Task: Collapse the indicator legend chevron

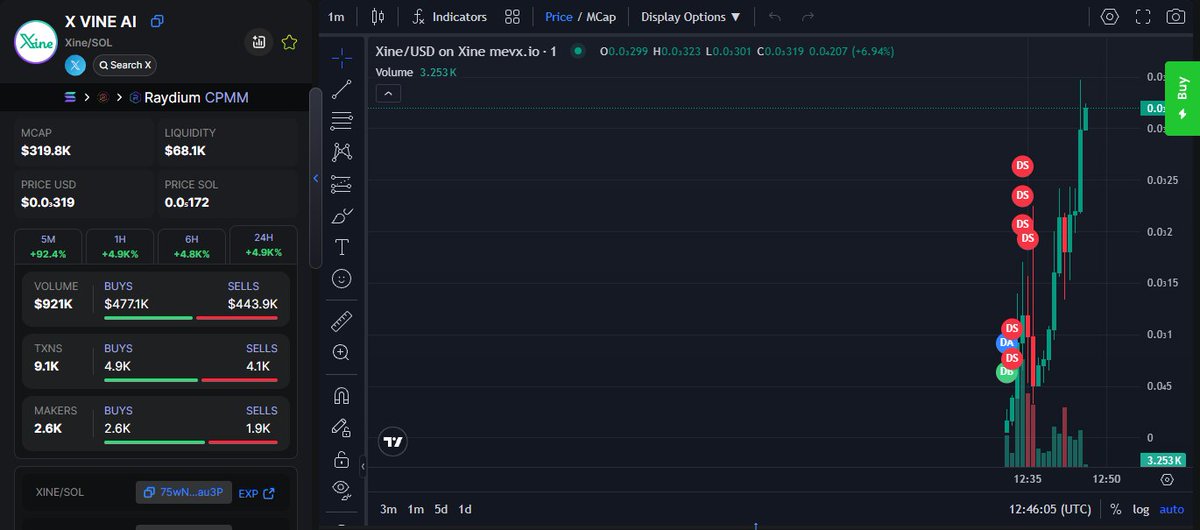Action: (389, 93)
